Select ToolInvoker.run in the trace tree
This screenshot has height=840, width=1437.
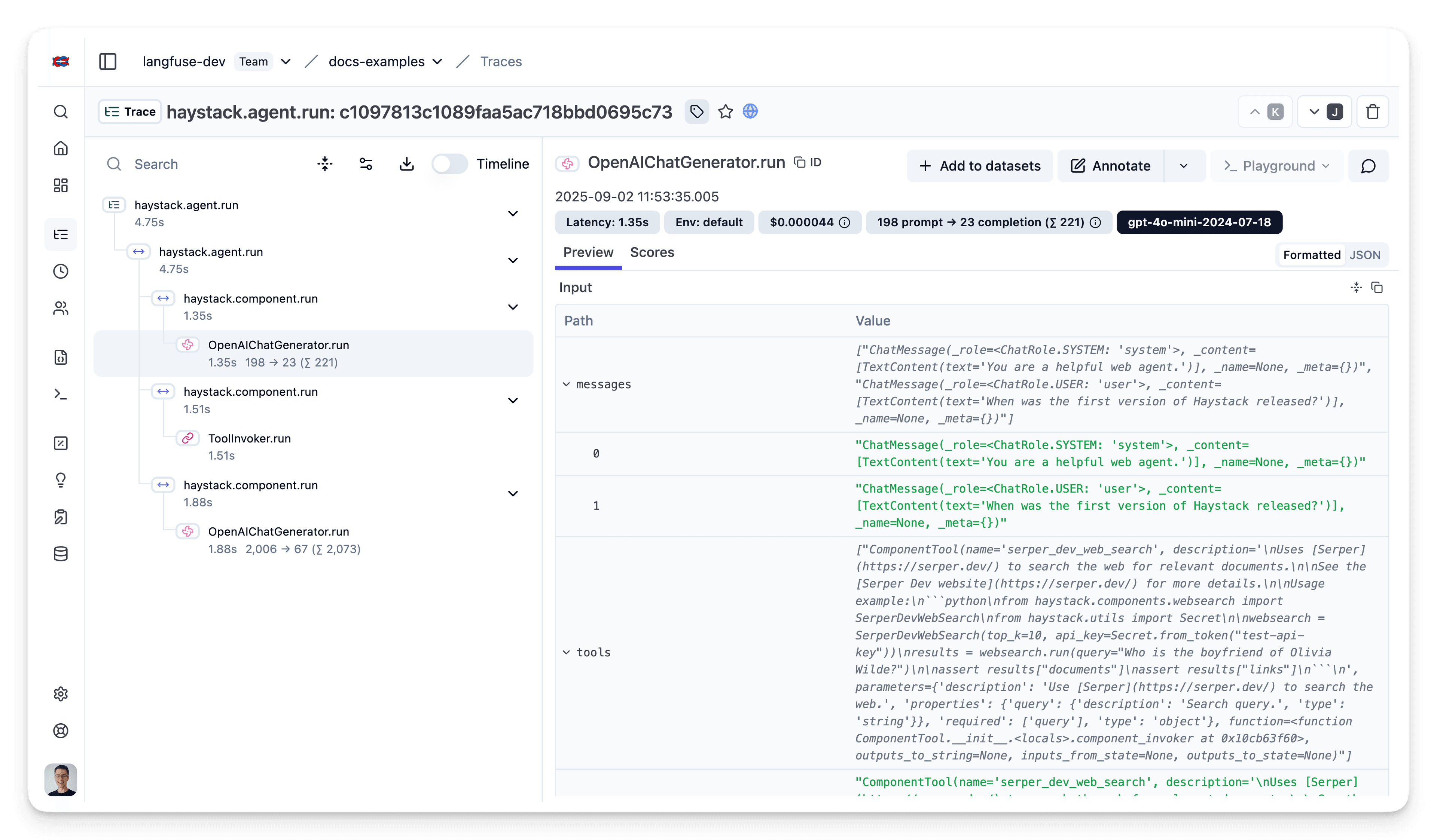pos(249,438)
